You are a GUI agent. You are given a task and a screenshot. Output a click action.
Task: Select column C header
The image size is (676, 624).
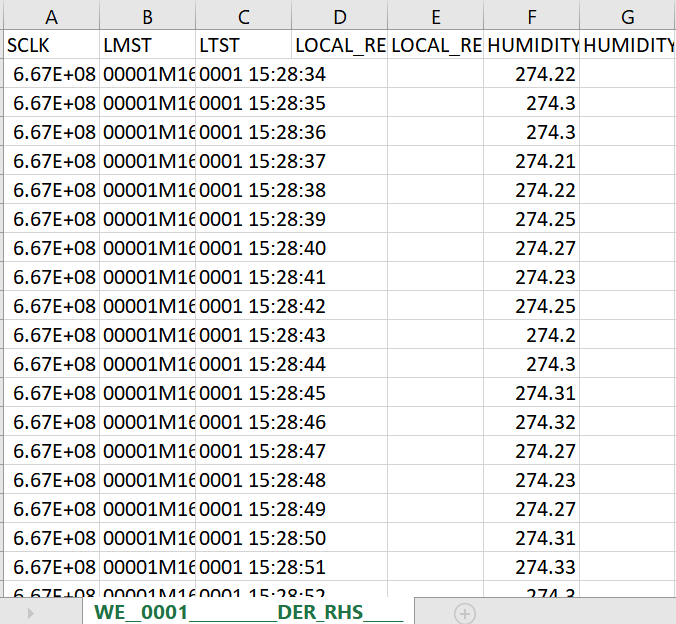[244, 17]
